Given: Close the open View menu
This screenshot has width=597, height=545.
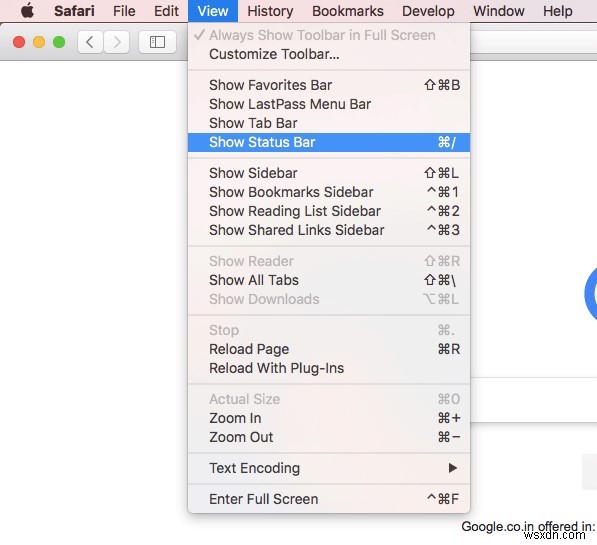Looking at the screenshot, I should click(213, 11).
